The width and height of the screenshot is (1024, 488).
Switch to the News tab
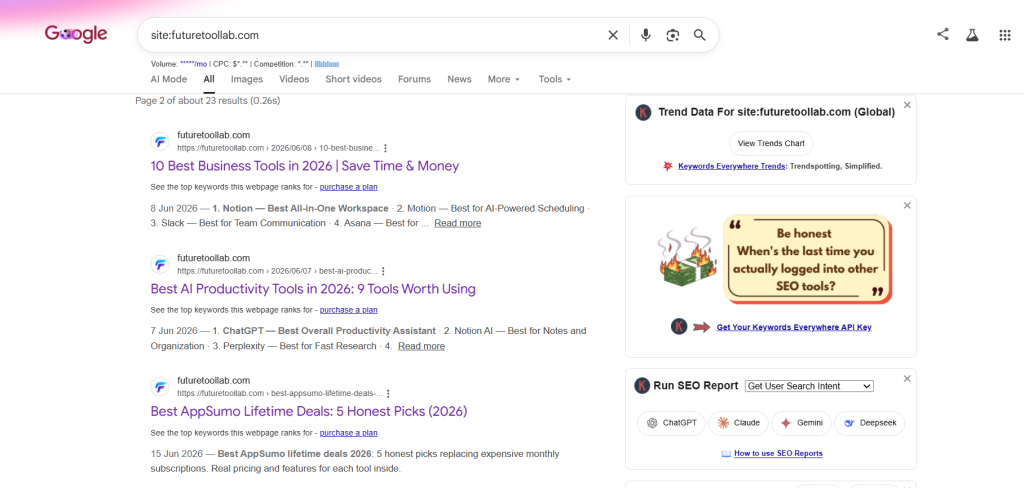459,79
